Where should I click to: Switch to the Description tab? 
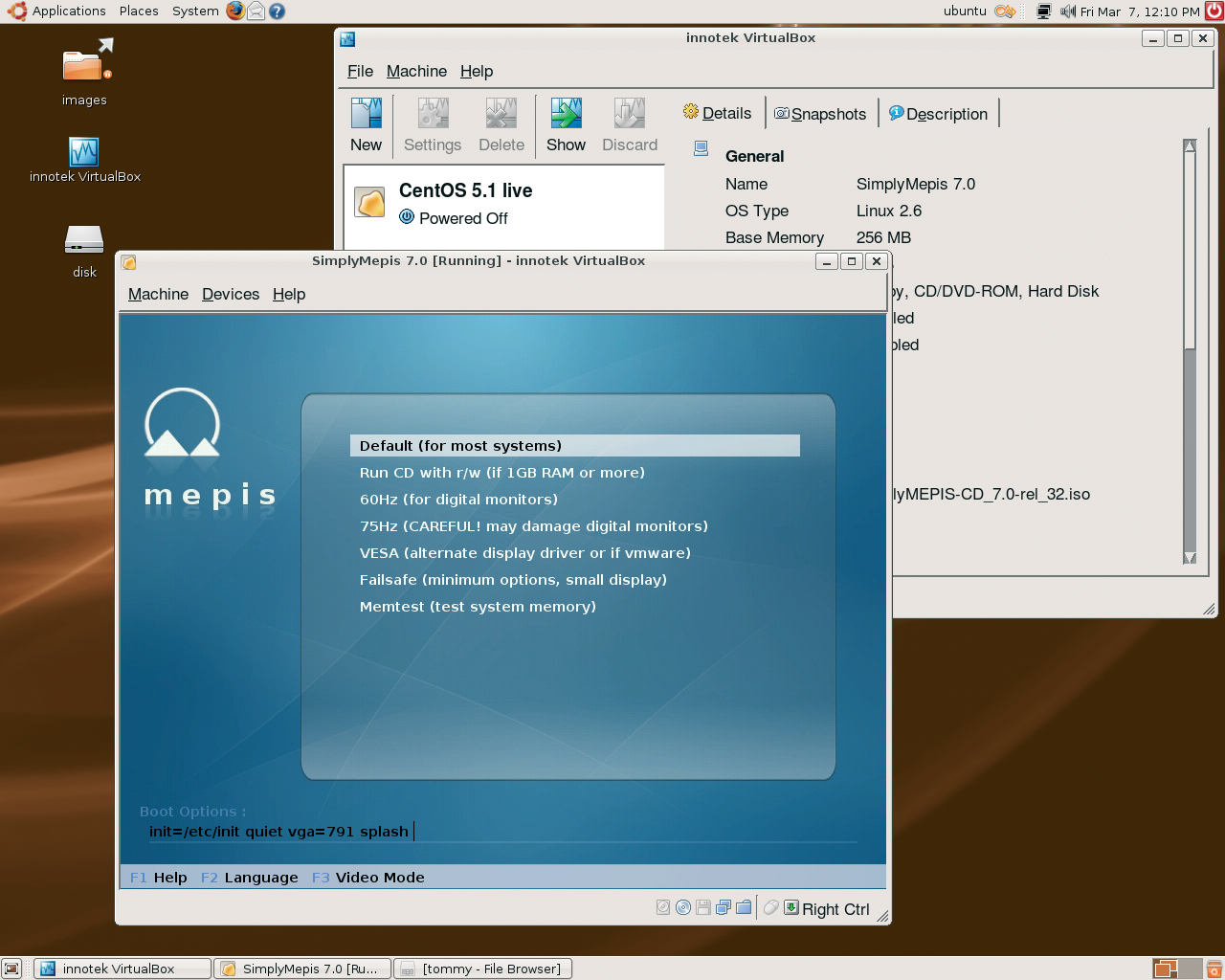tap(938, 114)
